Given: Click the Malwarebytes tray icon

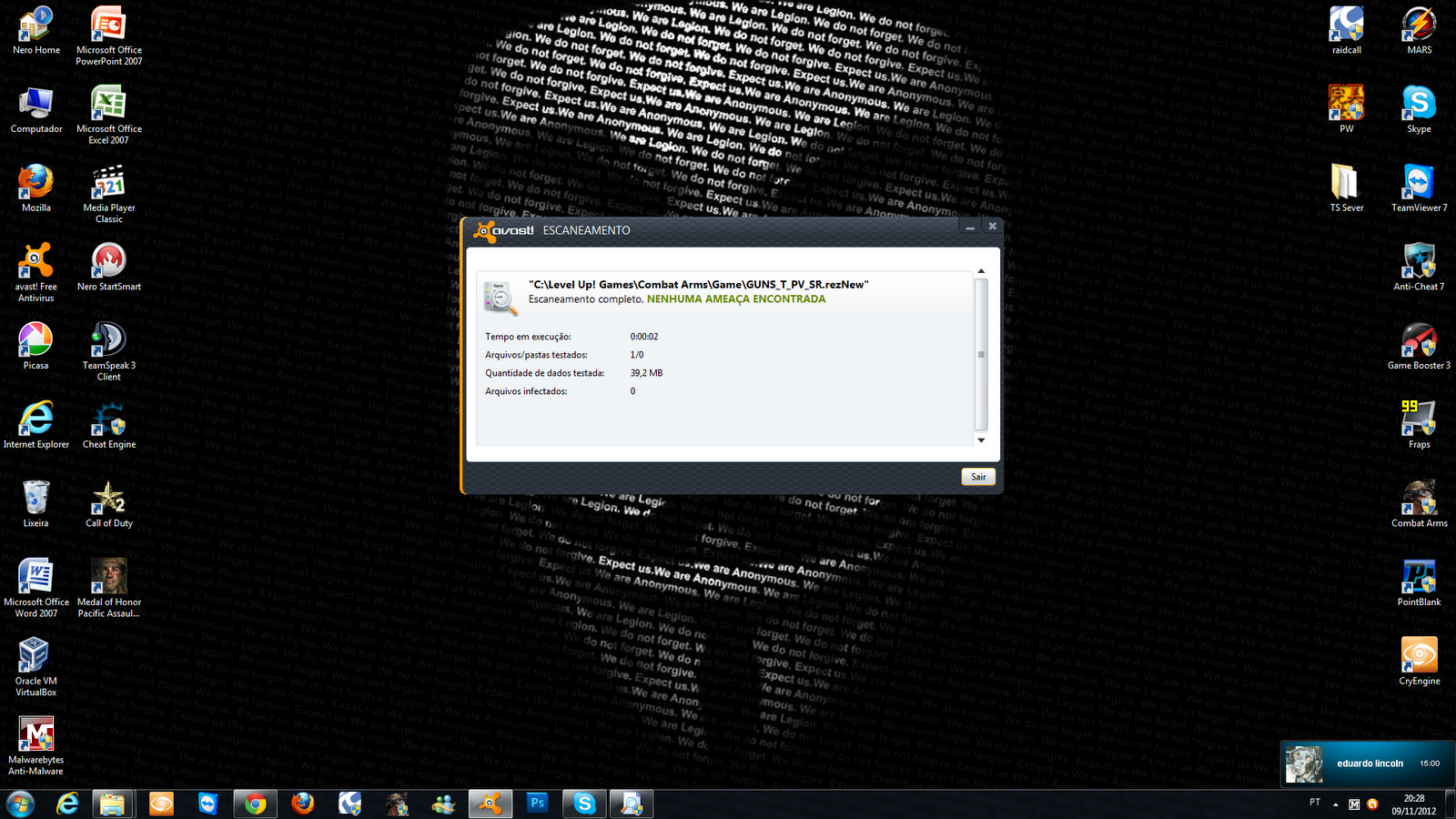Looking at the screenshot, I should [1354, 804].
